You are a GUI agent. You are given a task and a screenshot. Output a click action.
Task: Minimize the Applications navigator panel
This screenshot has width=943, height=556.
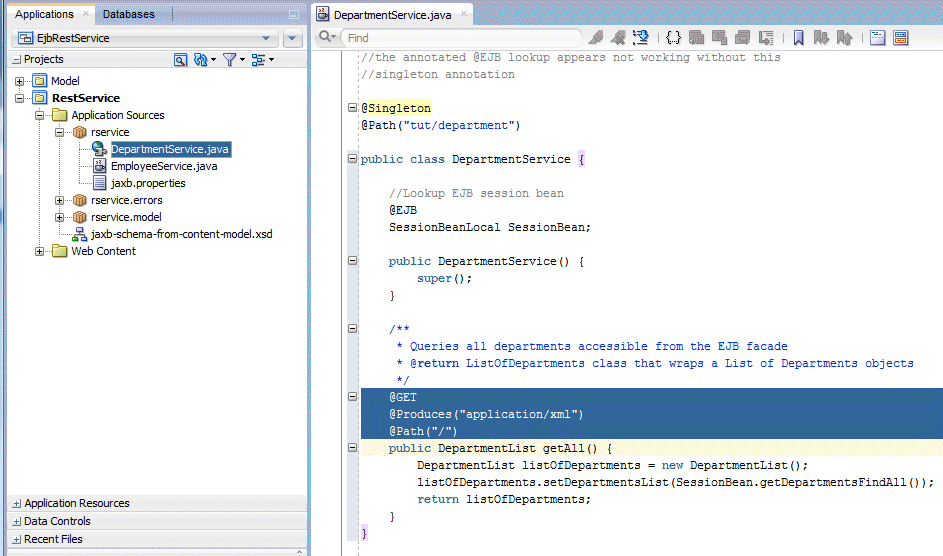[293, 14]
